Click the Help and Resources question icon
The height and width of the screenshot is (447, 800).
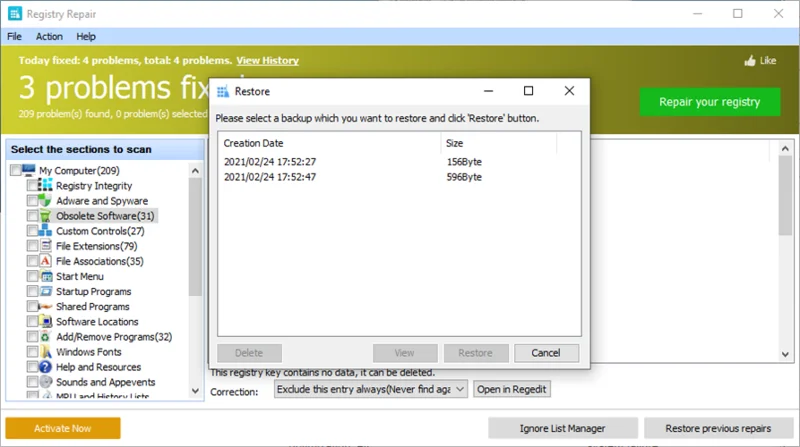click(45, 367)
